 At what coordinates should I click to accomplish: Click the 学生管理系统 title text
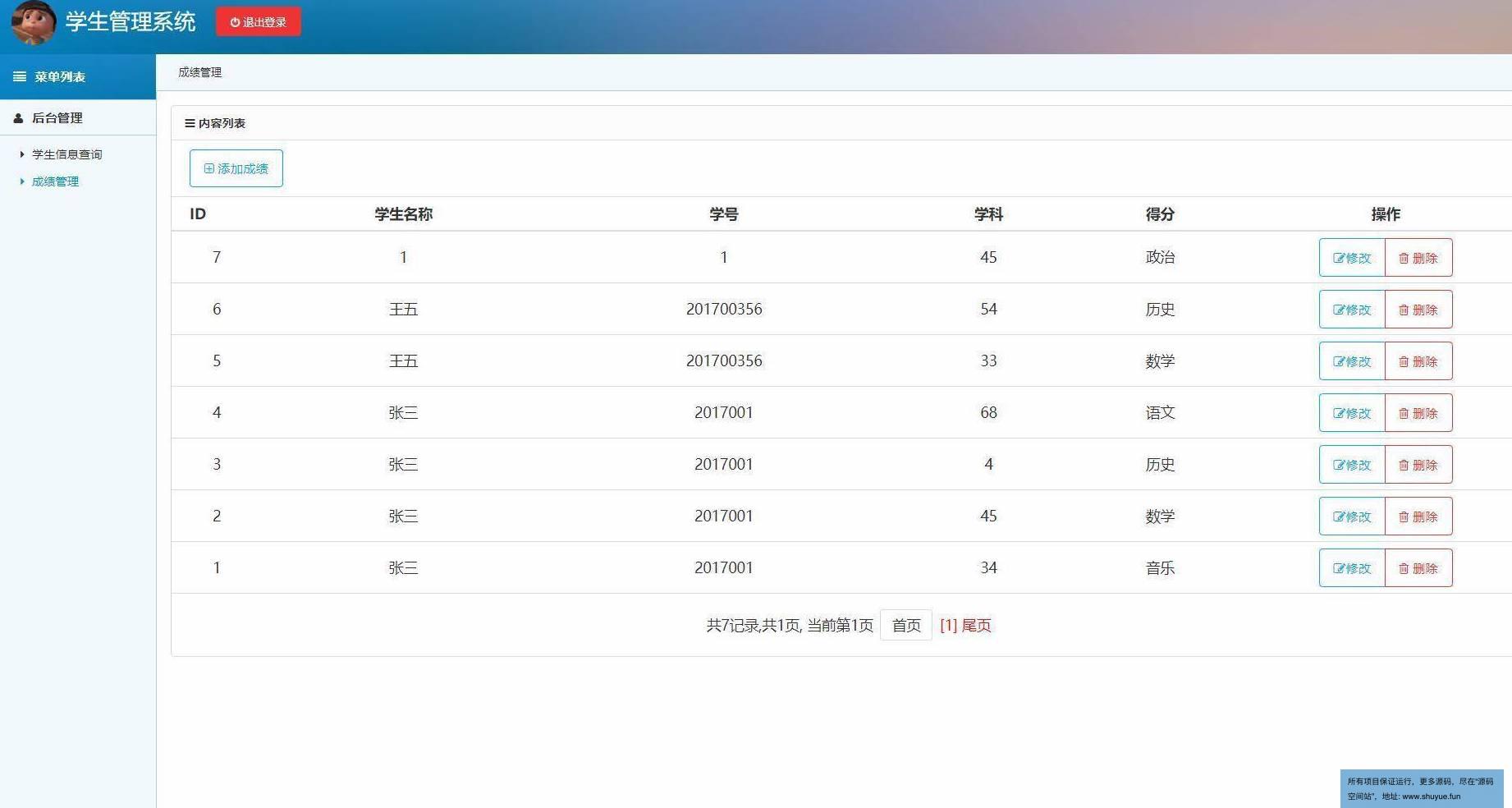point(131,22)
